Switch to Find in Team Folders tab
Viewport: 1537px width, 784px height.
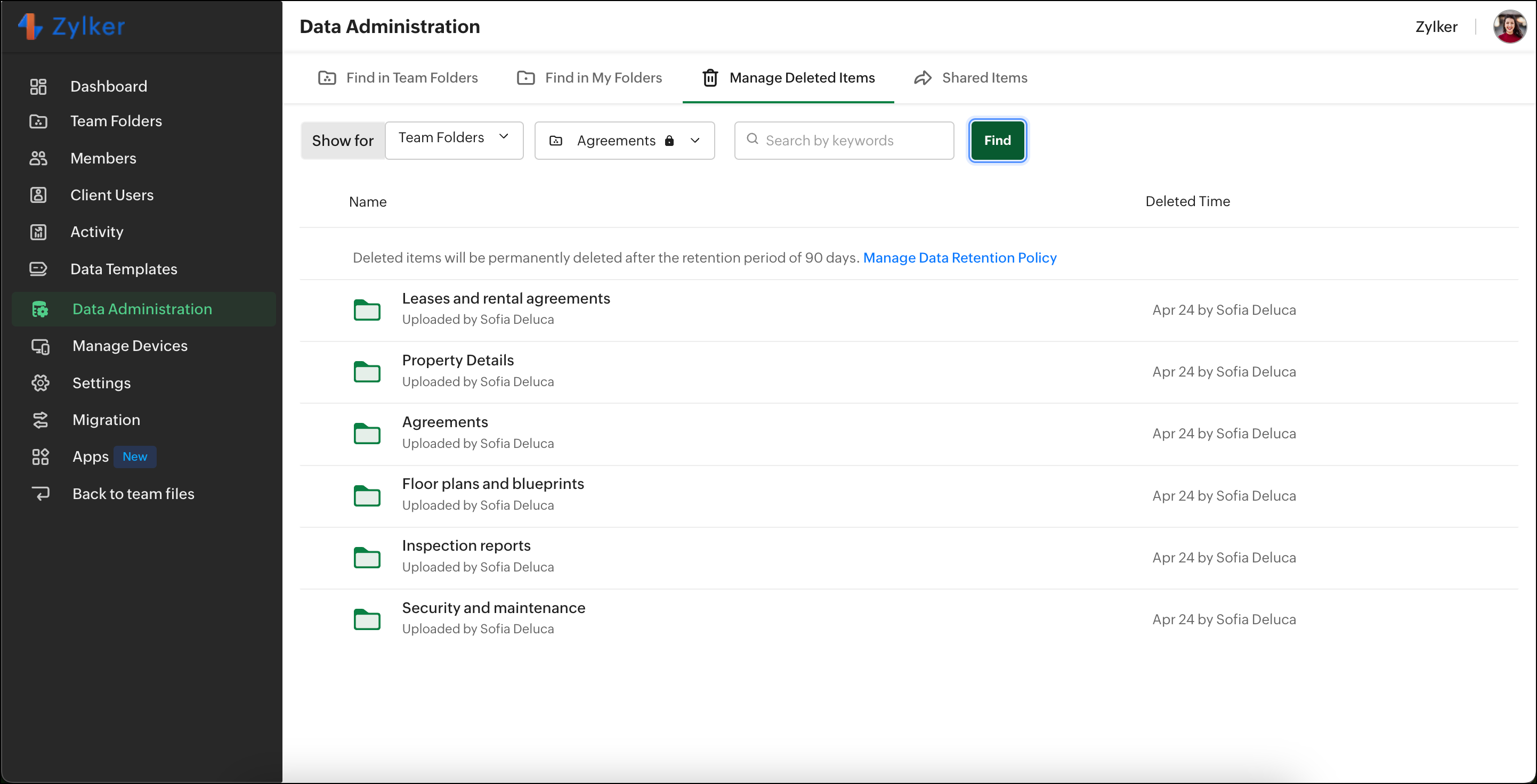tap(398, 78)
